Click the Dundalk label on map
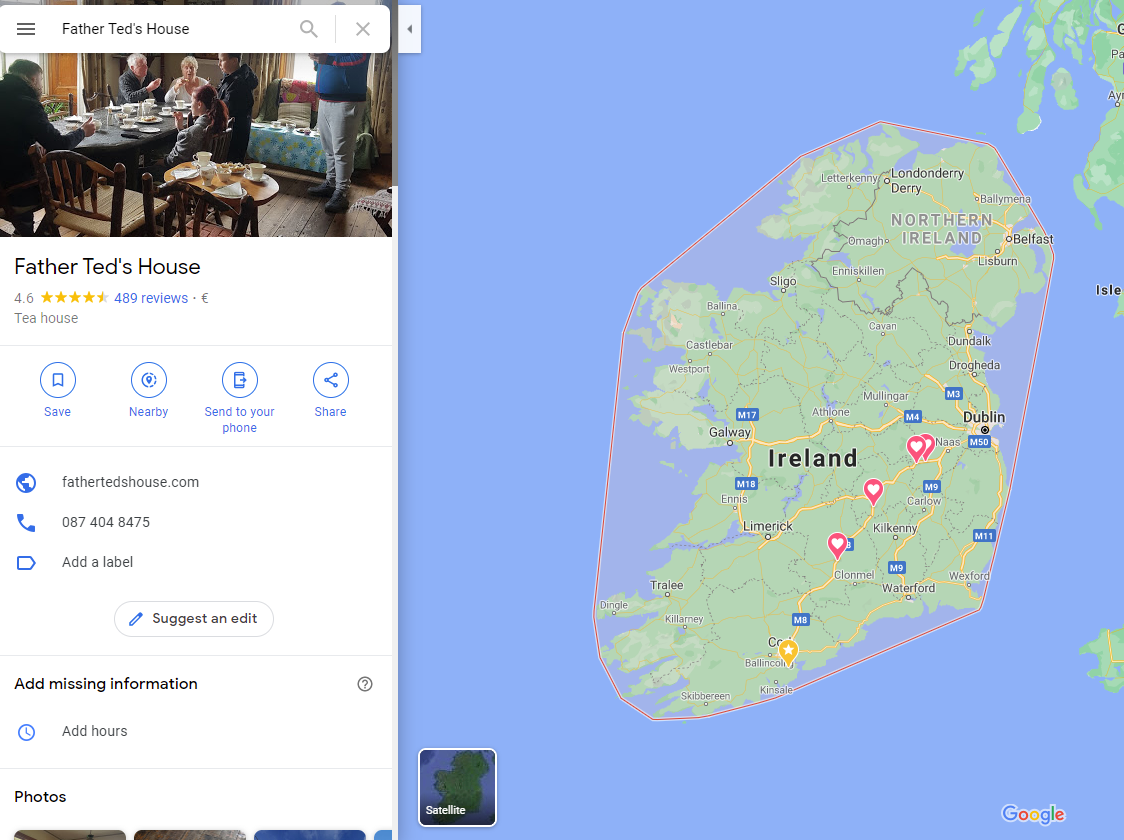The height and width of the screenshot is (840, 1124). pyautogui.click(x=969, y=341)
